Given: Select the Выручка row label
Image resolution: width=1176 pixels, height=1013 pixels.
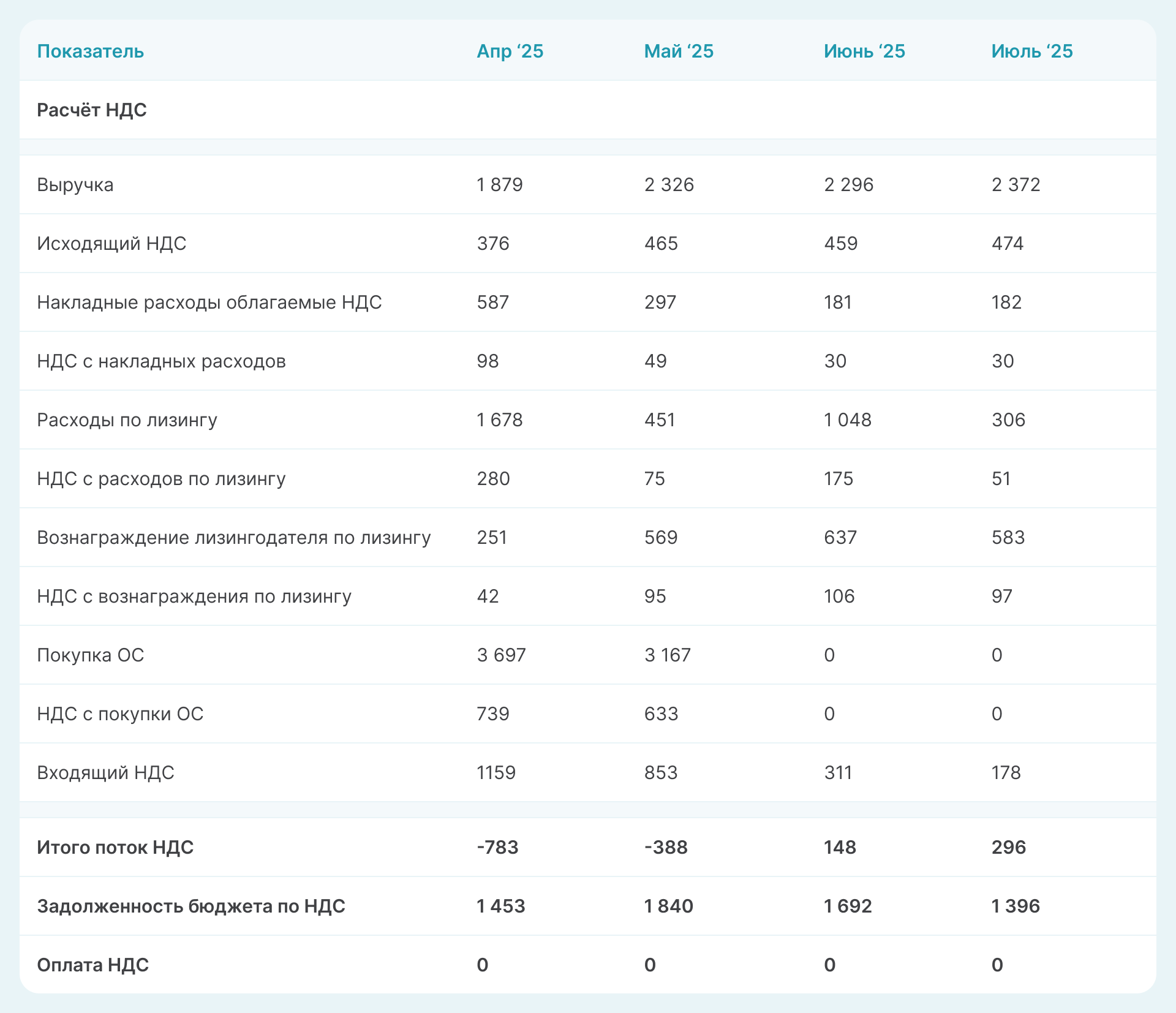Looking at the screenshot, I should tap(75, 185).
